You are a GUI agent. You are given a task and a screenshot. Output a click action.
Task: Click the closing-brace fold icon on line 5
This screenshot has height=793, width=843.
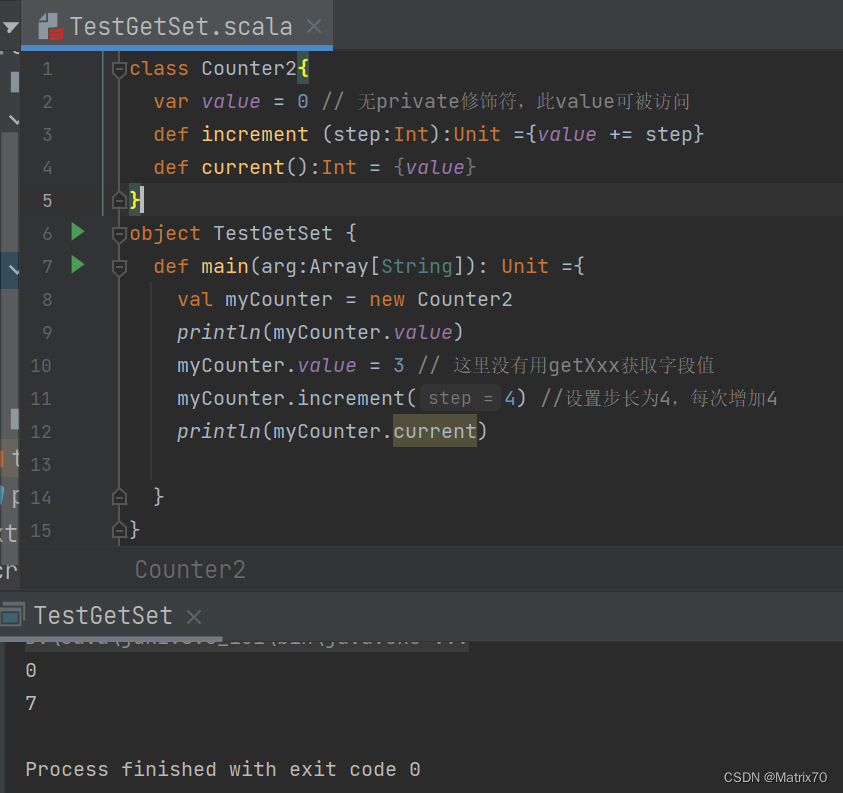click(x=119, y=199)
